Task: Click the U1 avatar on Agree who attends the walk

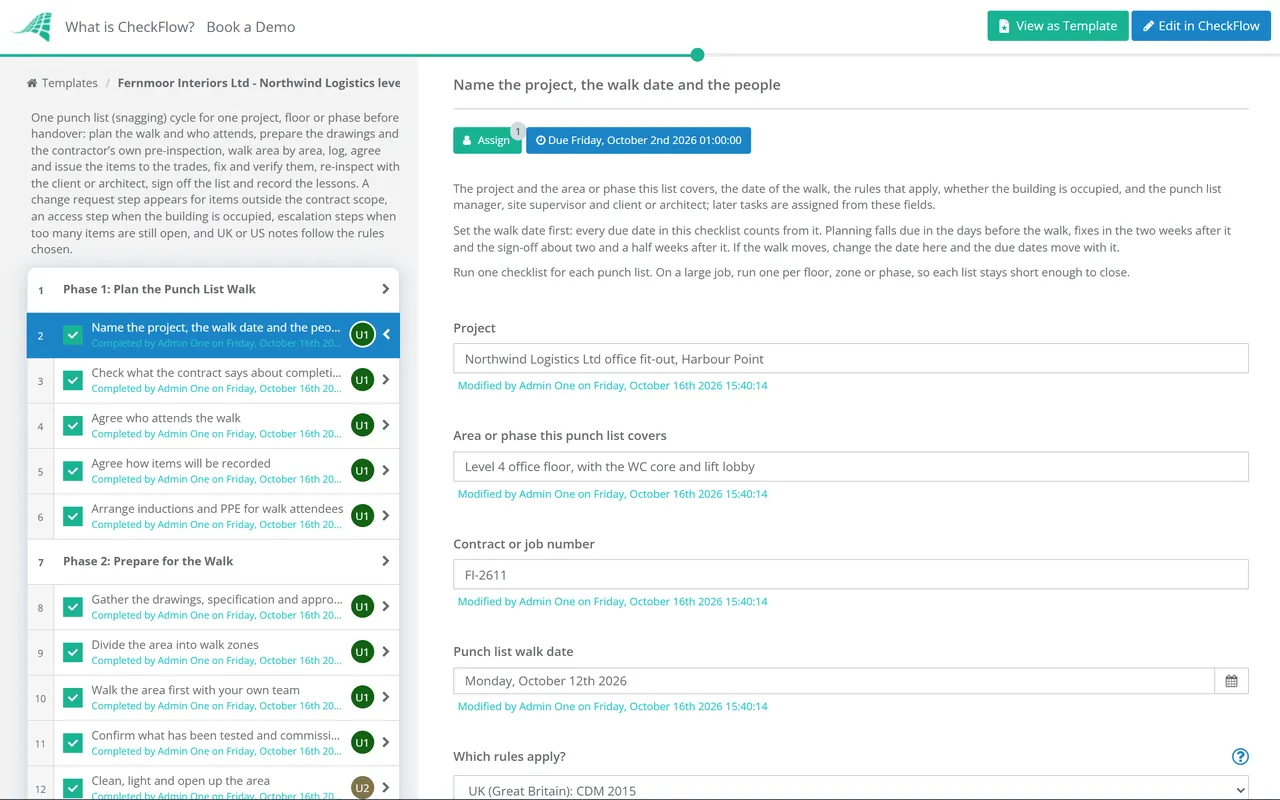Action: coord(362,425)
